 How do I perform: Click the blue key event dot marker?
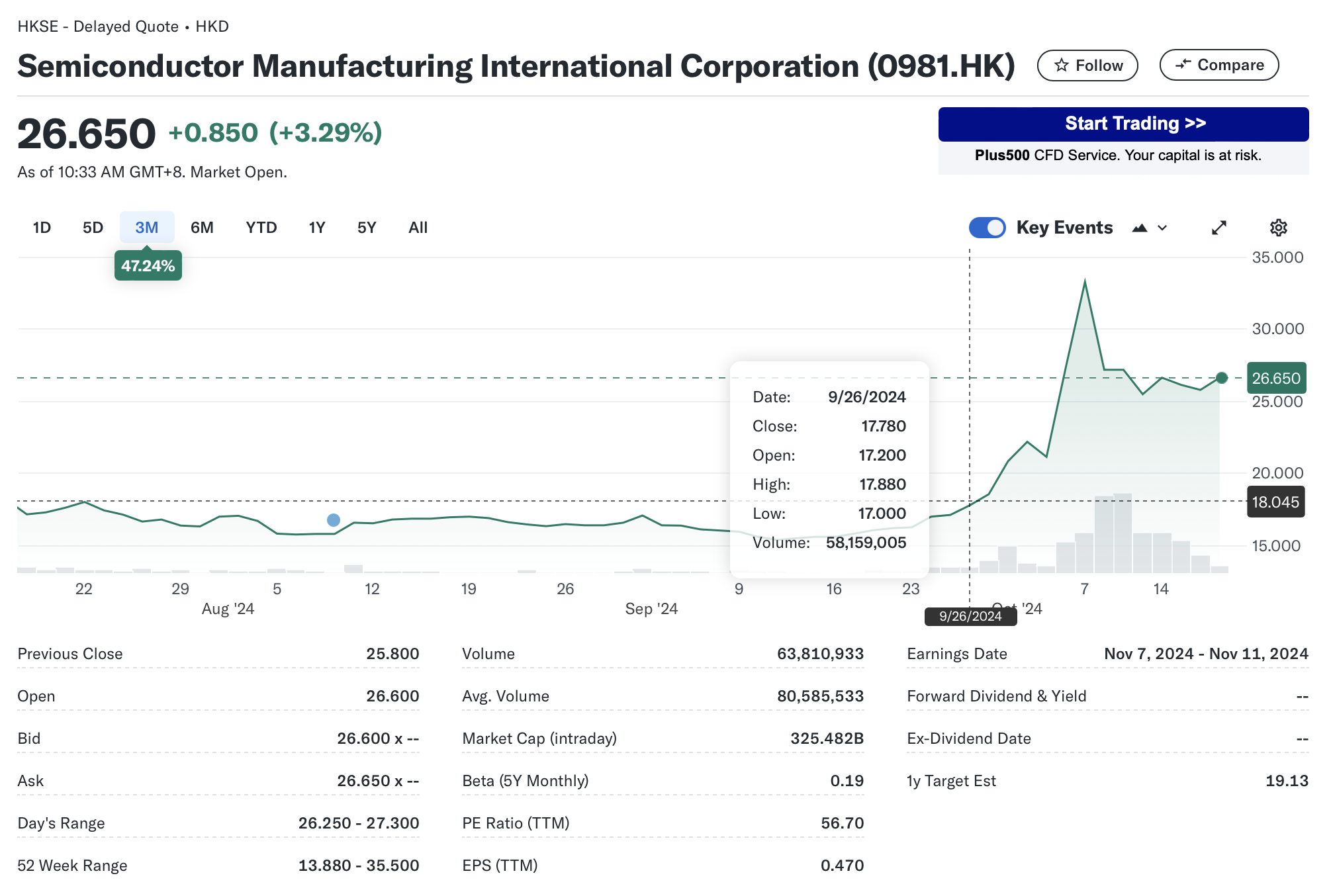coord(334,520)
